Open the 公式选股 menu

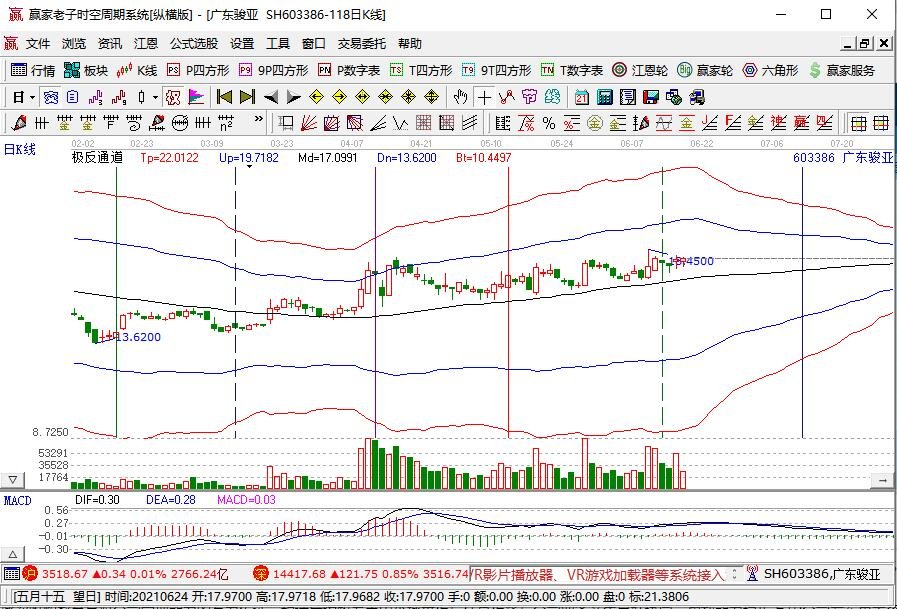[x=194, y=43]
